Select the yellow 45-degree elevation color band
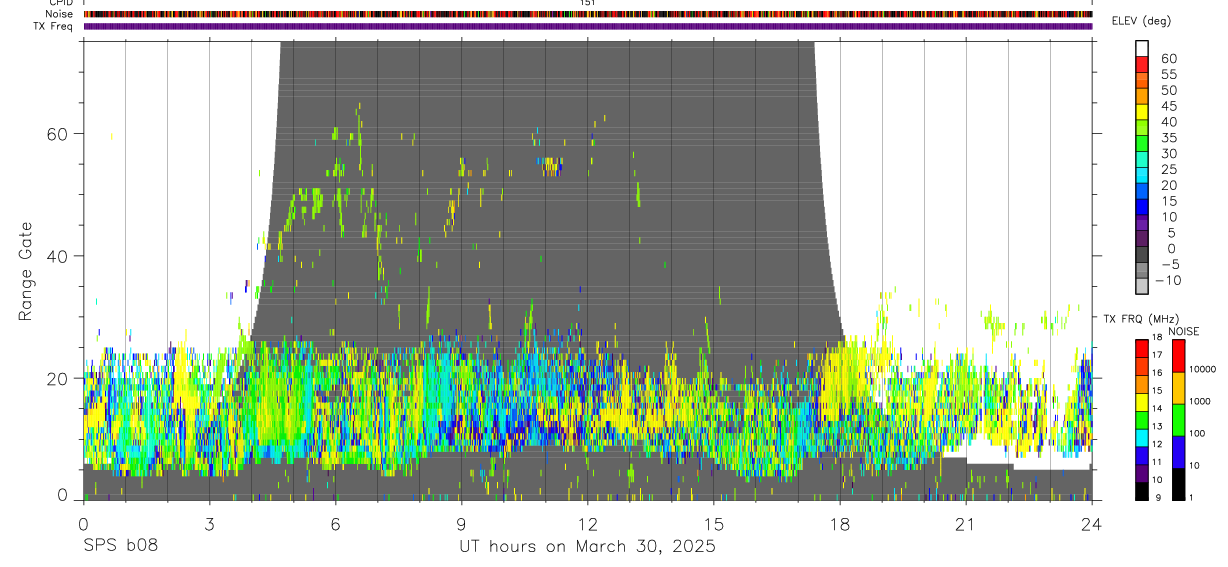The height and width of the screenshot is (567, 1228). click(x=1142, y=113)
